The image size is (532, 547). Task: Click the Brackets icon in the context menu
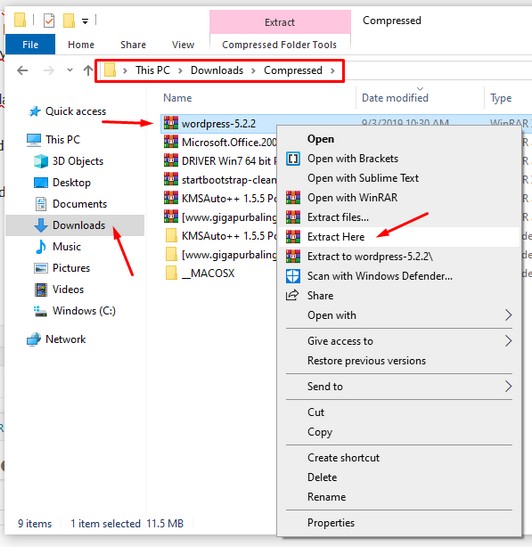coord(293,159)
